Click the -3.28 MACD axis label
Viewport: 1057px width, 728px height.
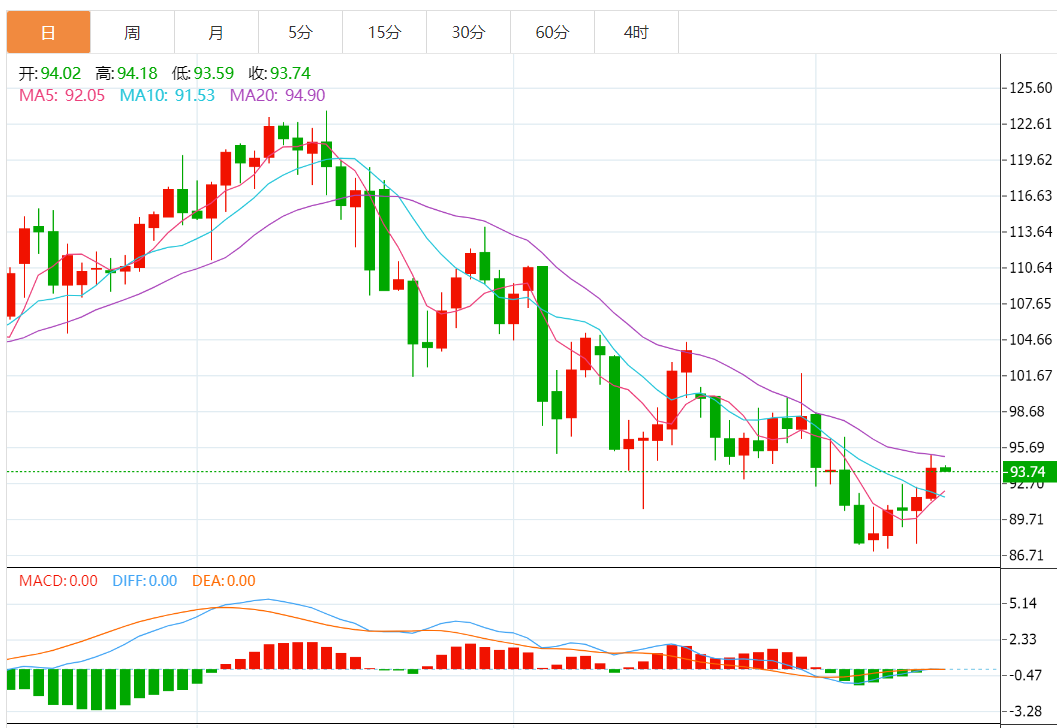tap(1025, 711)
